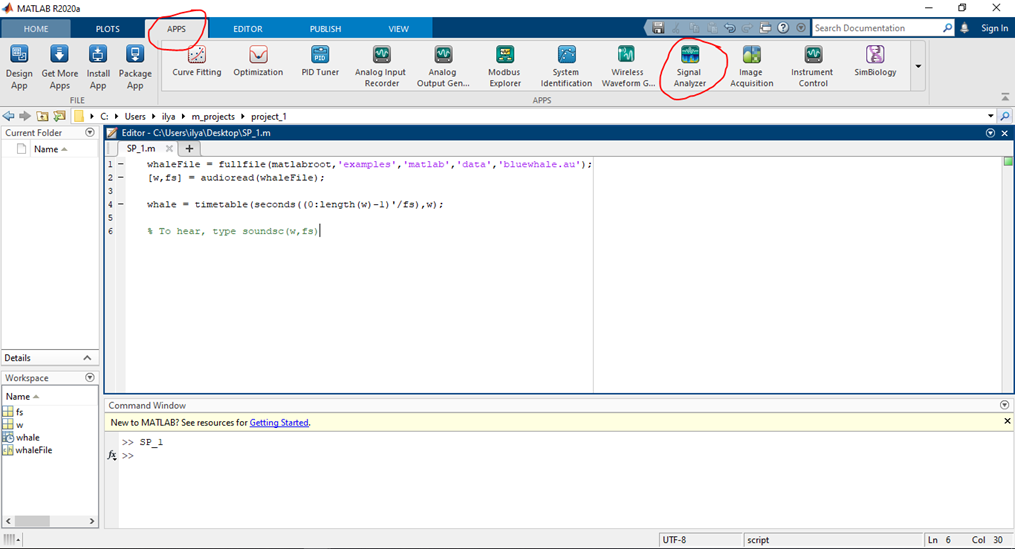Click the m_projects folder in the path
Viewport: 1015px width, 549px height.
[x=213, y=117]
